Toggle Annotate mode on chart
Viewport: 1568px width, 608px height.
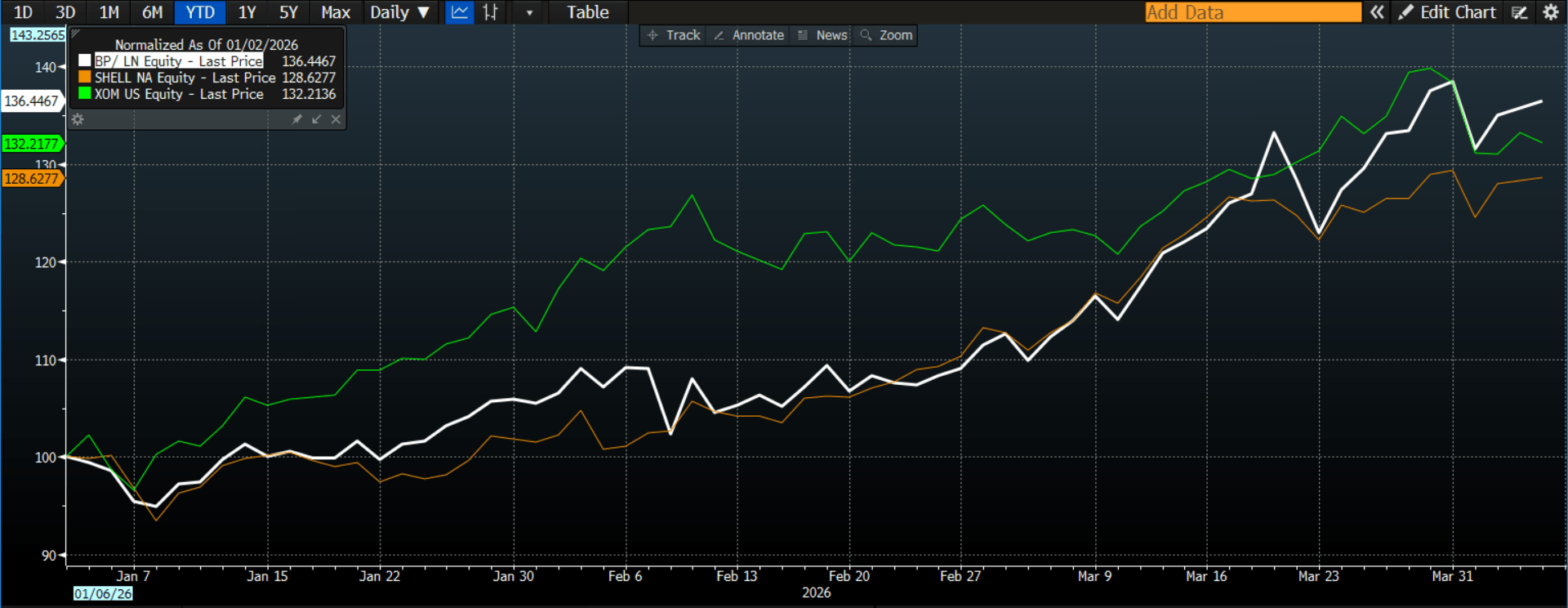(749, 35)
